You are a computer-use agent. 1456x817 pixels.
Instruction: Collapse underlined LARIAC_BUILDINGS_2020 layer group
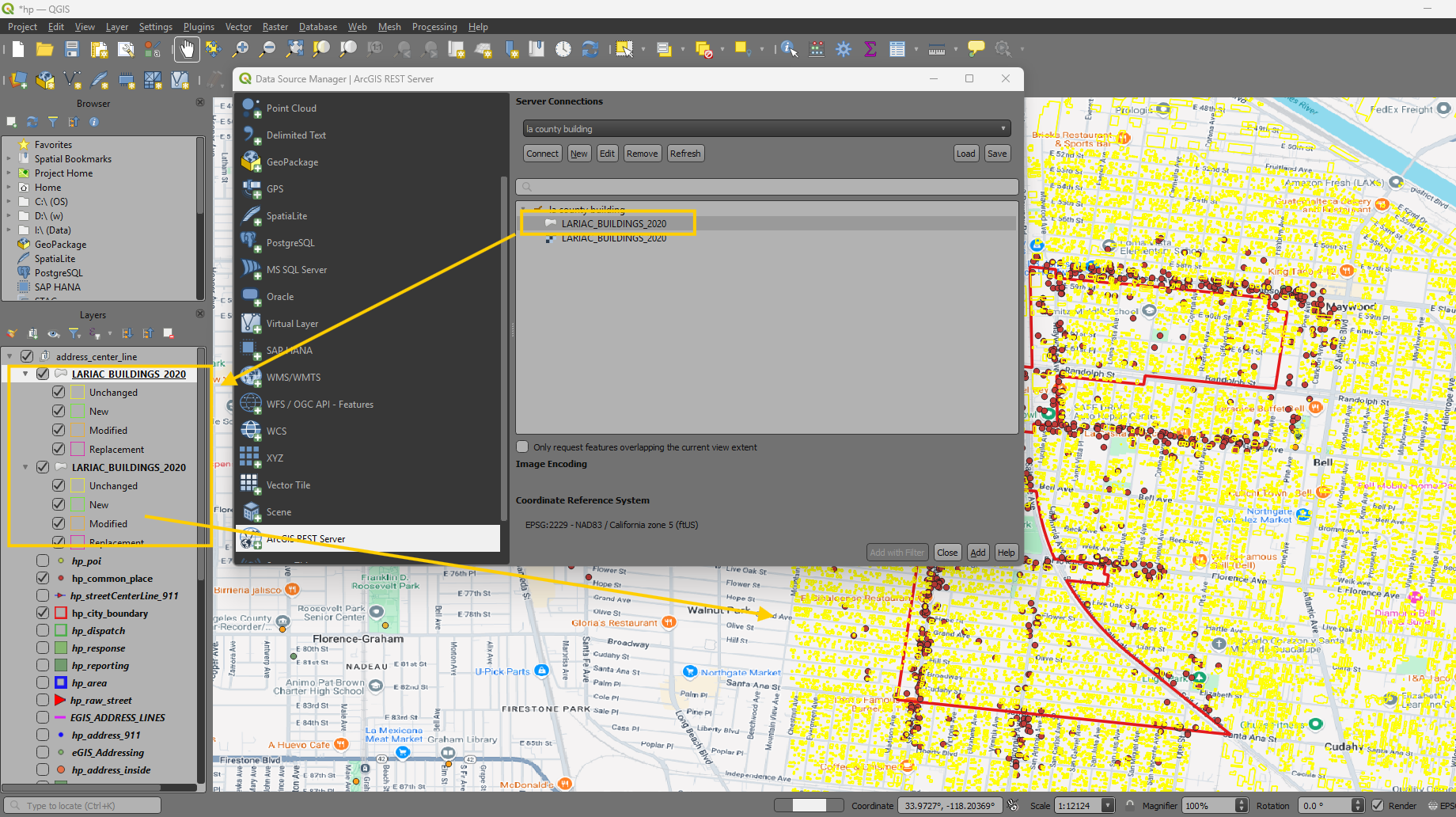click(26, 374)
